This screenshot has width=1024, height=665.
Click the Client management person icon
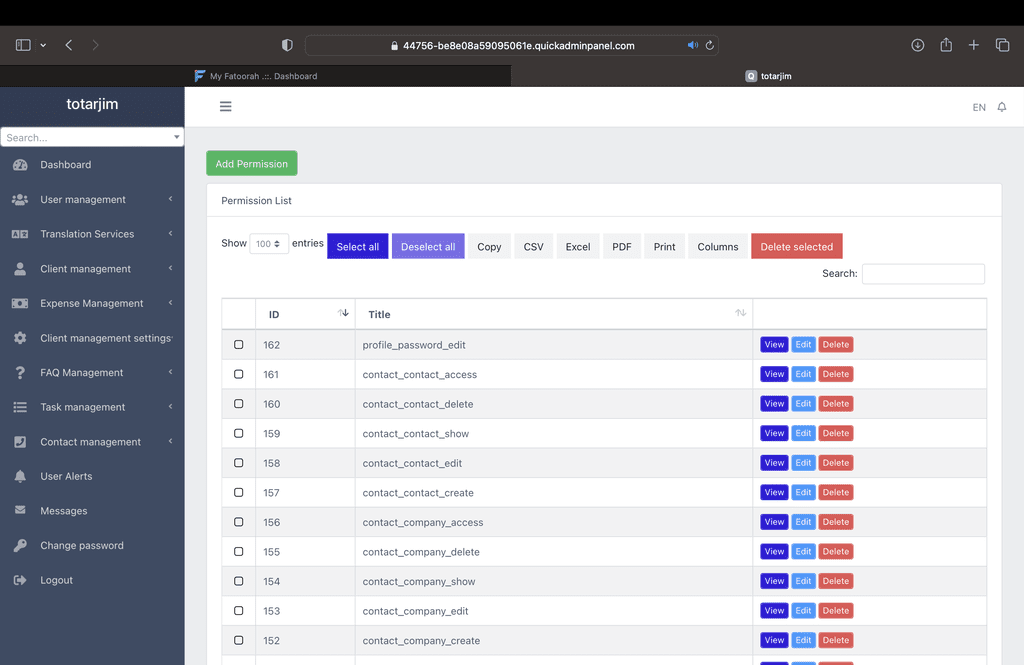pyautogui.click(x=20, y=268)
